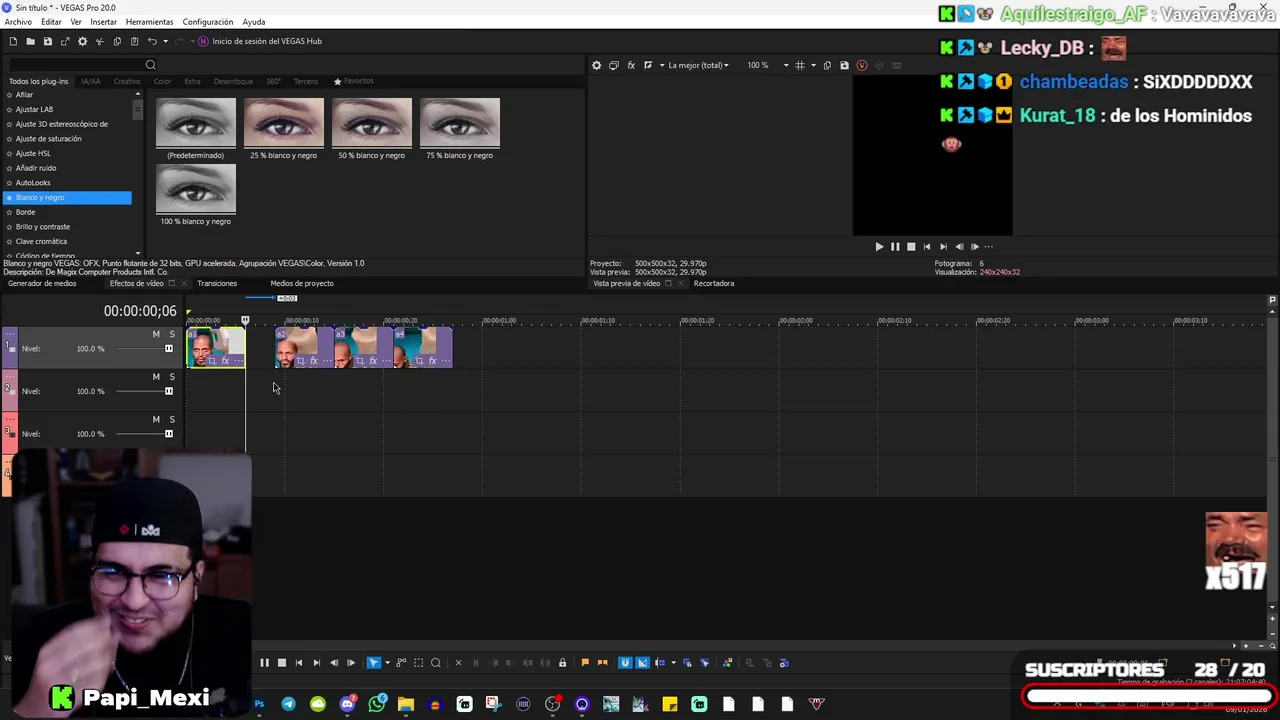Image resolution: width=1280 pixels, height=720 pixels.
Task: Switch to the Transiciones tab
Action: (x=217, y=283)
